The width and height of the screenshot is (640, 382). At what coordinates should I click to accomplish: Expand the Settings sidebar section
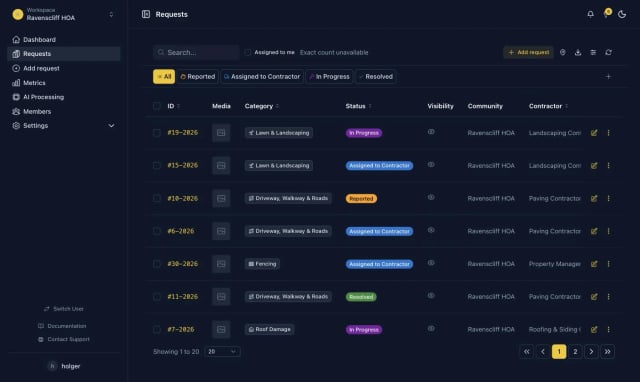tap(63, 126)
